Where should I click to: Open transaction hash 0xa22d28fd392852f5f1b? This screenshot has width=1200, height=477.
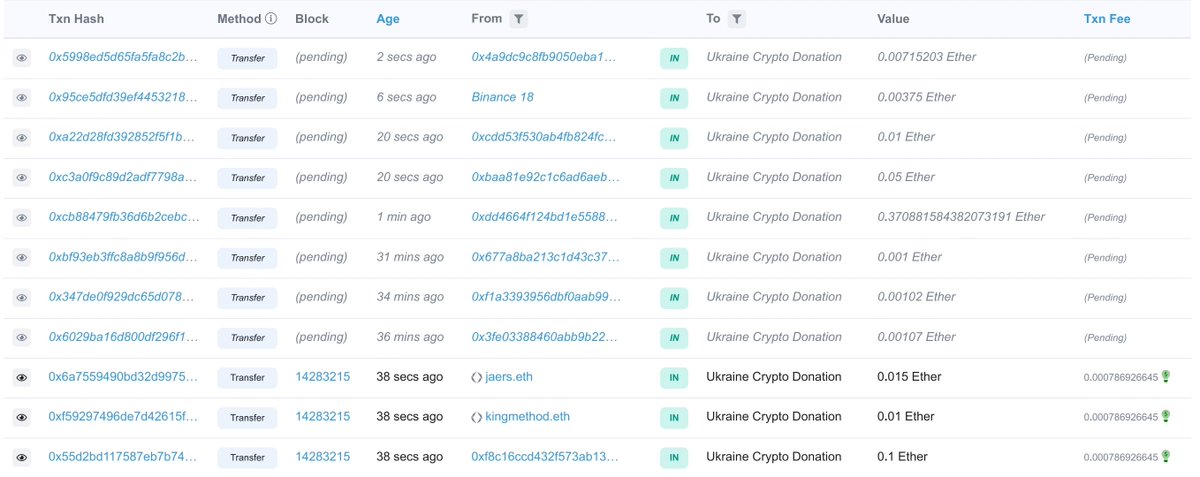123,137
